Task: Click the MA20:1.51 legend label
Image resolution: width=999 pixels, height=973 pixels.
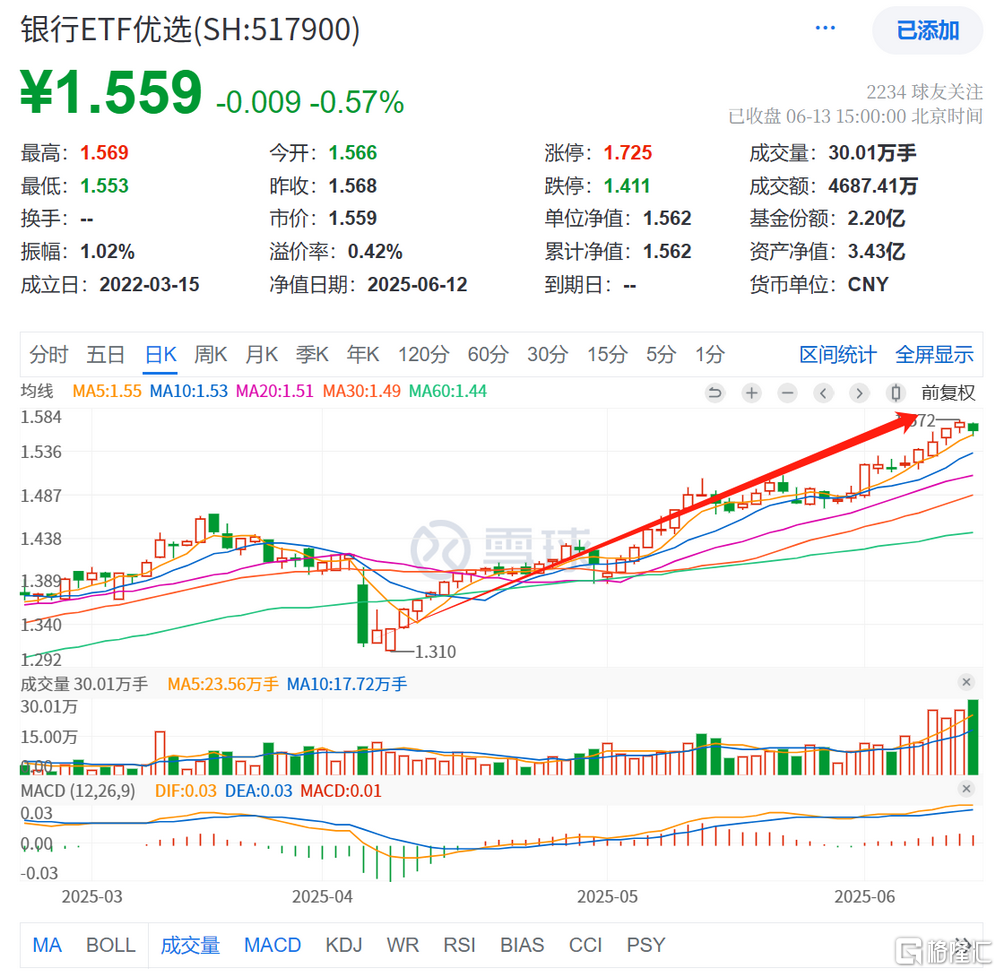Action: point(275,391)
